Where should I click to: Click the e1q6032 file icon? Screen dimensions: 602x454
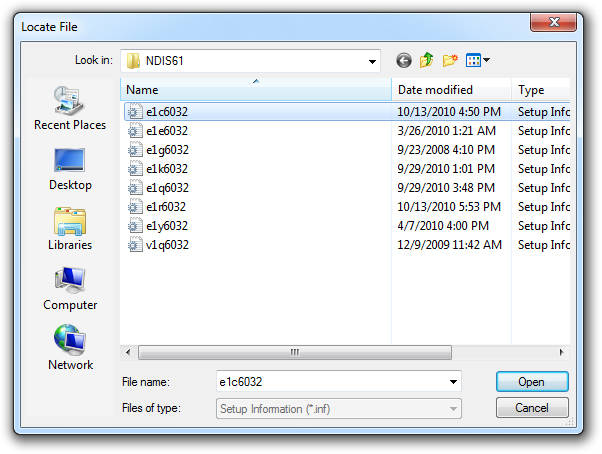pyautogui.click(x=134, y=188)
